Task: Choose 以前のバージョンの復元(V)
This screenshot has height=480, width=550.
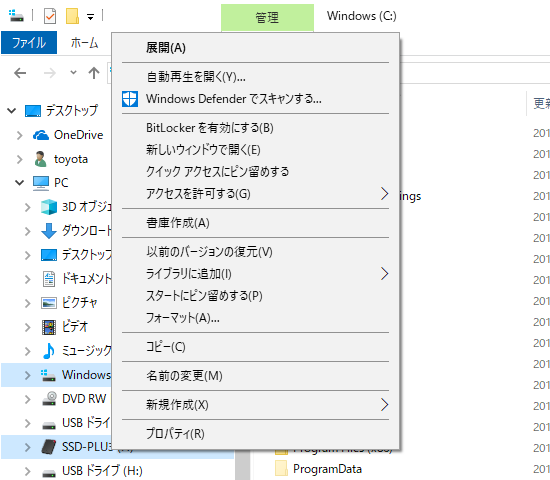Action: coord(255,252)
